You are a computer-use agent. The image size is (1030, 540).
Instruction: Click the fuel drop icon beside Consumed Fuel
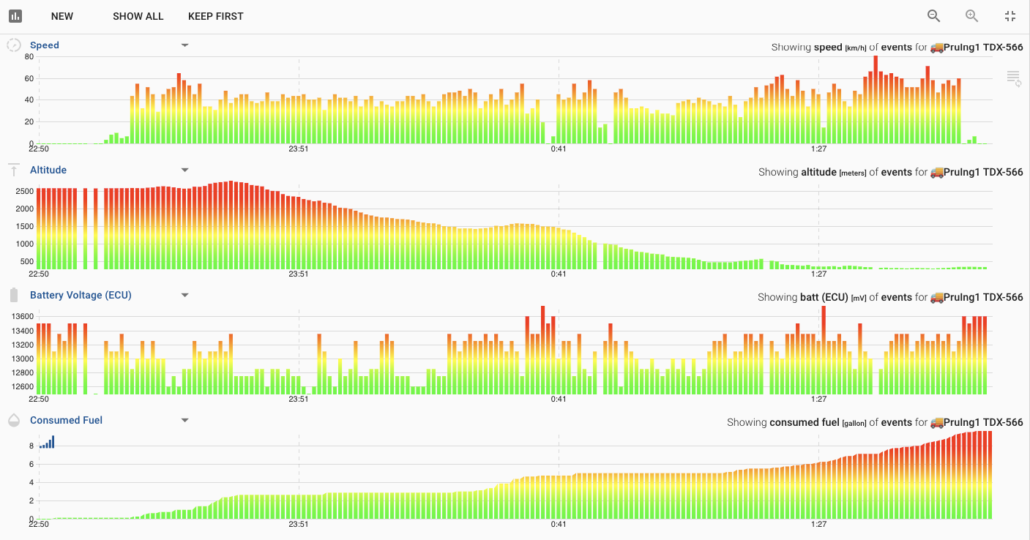tap(14, 420)
